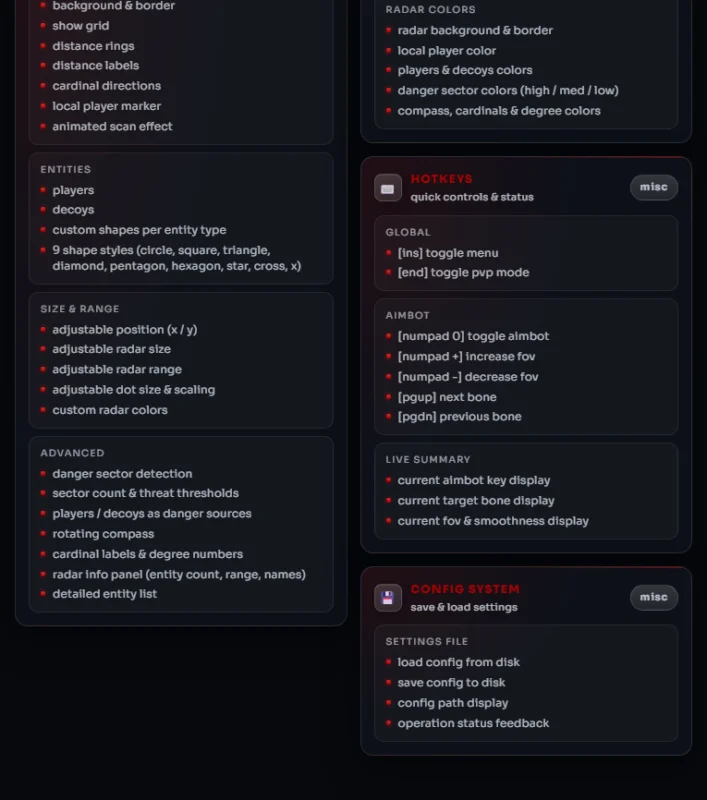Screen dimensions: 707x800
Task: Select 'danger sector detection' entry
Action: (122, 474)
